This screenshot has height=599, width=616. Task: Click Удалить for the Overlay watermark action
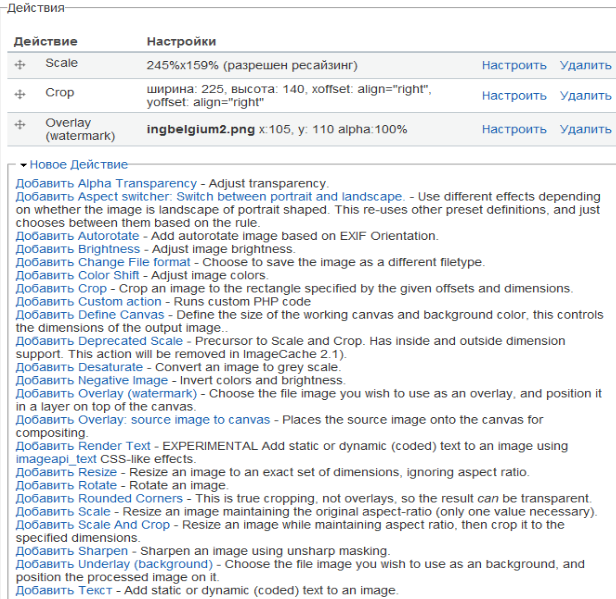[x=585, y=129]
